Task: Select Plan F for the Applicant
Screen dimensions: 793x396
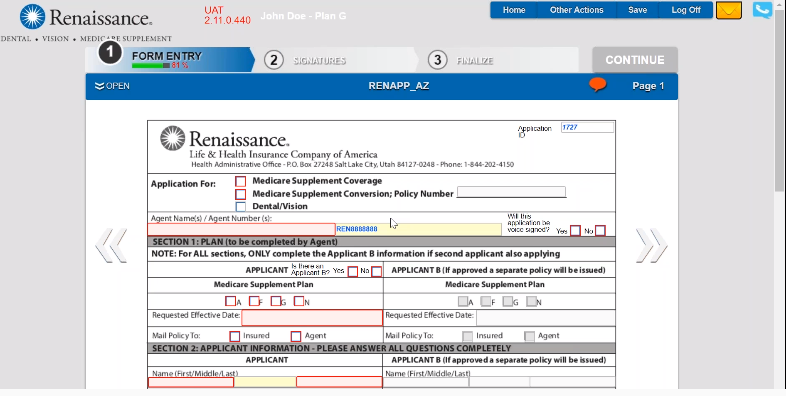Action: pyautogui.click(x=254, y=301)
